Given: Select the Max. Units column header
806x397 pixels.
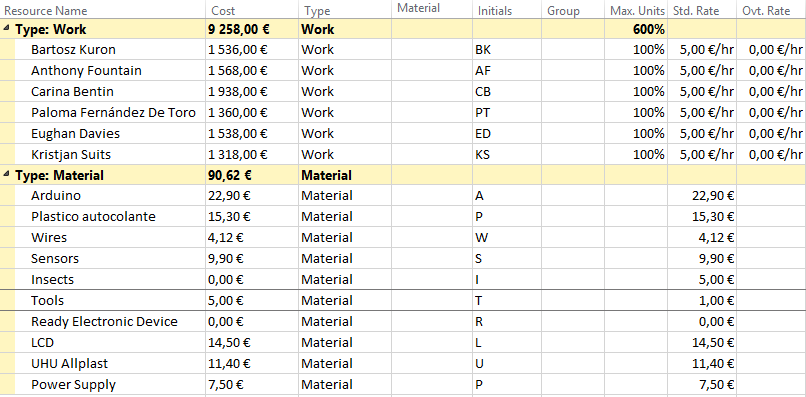Looking at the screenshot, I should point(636,10).
